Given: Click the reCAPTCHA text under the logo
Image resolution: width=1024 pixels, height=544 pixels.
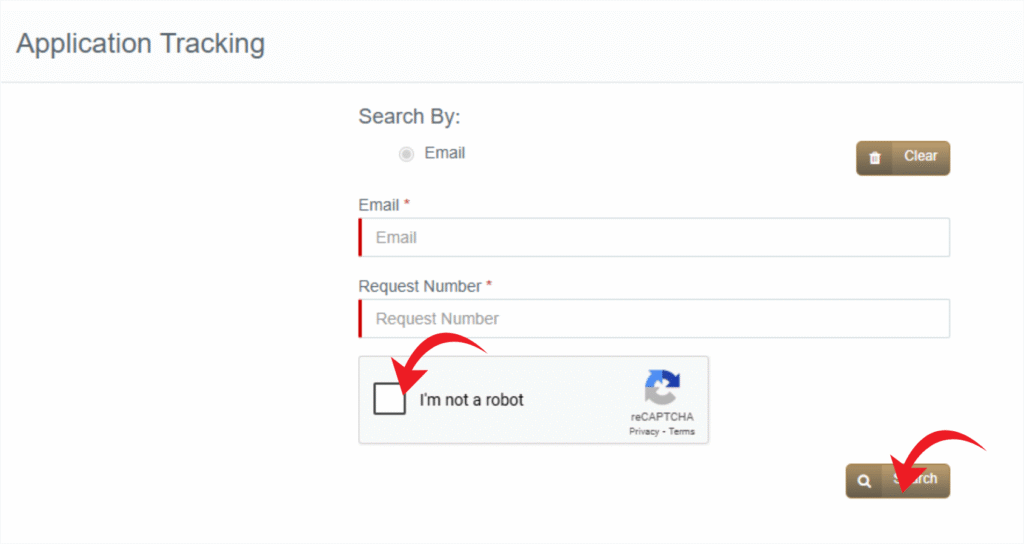Looking at the screenshot, I should coord(662,417).
